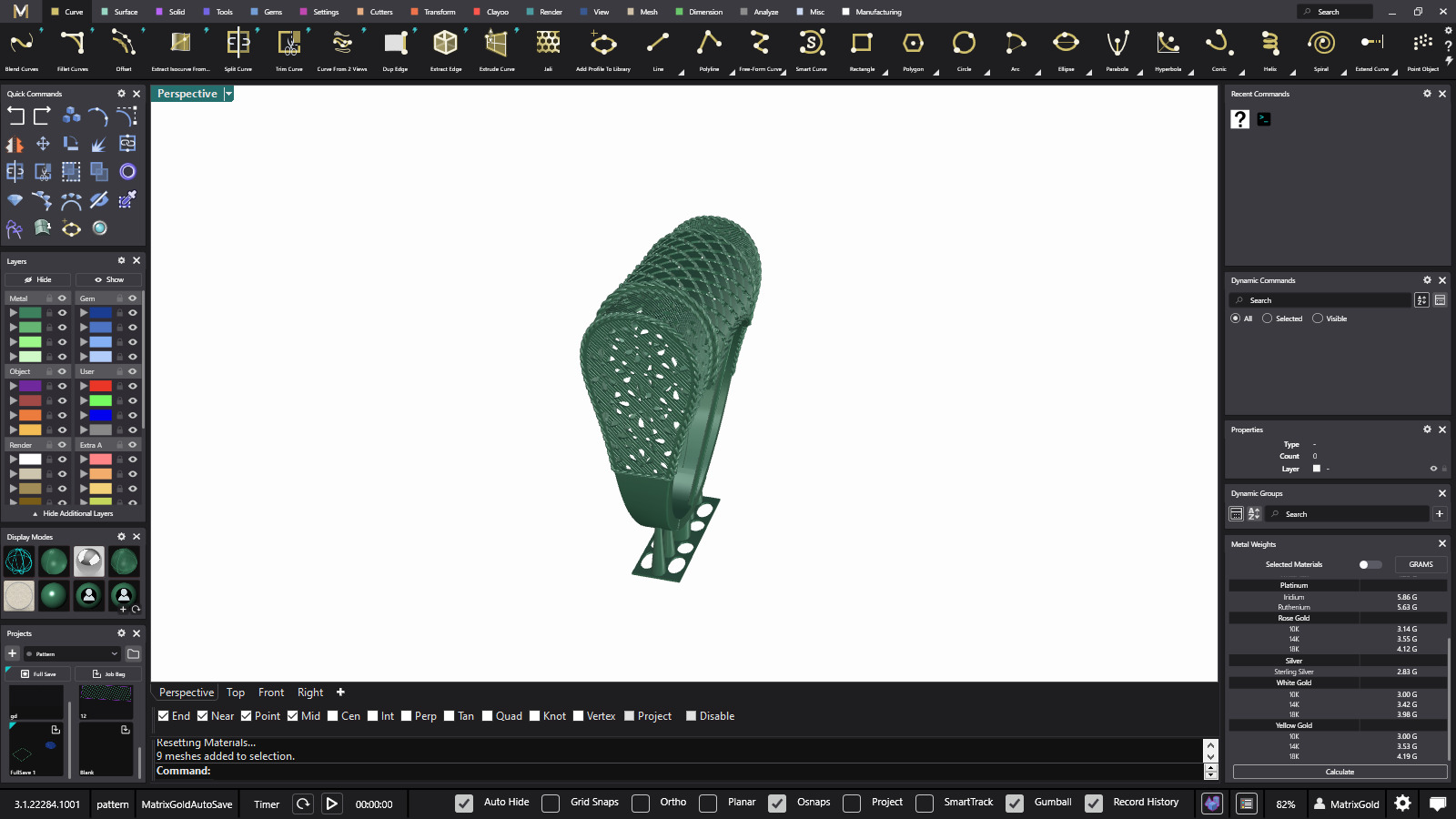Choose the Parabola tool

point(1117,50)
